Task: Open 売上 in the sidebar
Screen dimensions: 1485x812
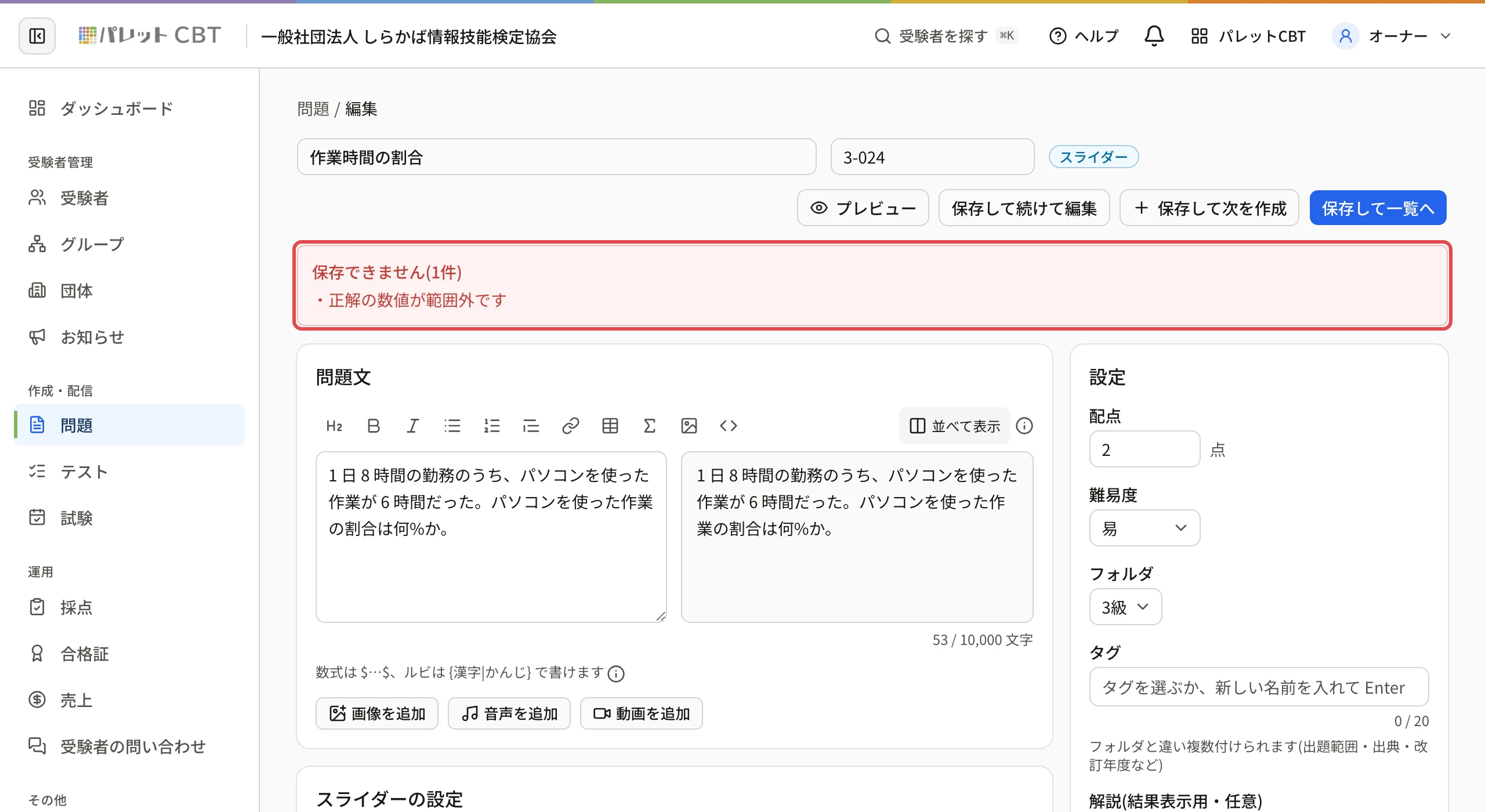Action: (x=129, y=700)
